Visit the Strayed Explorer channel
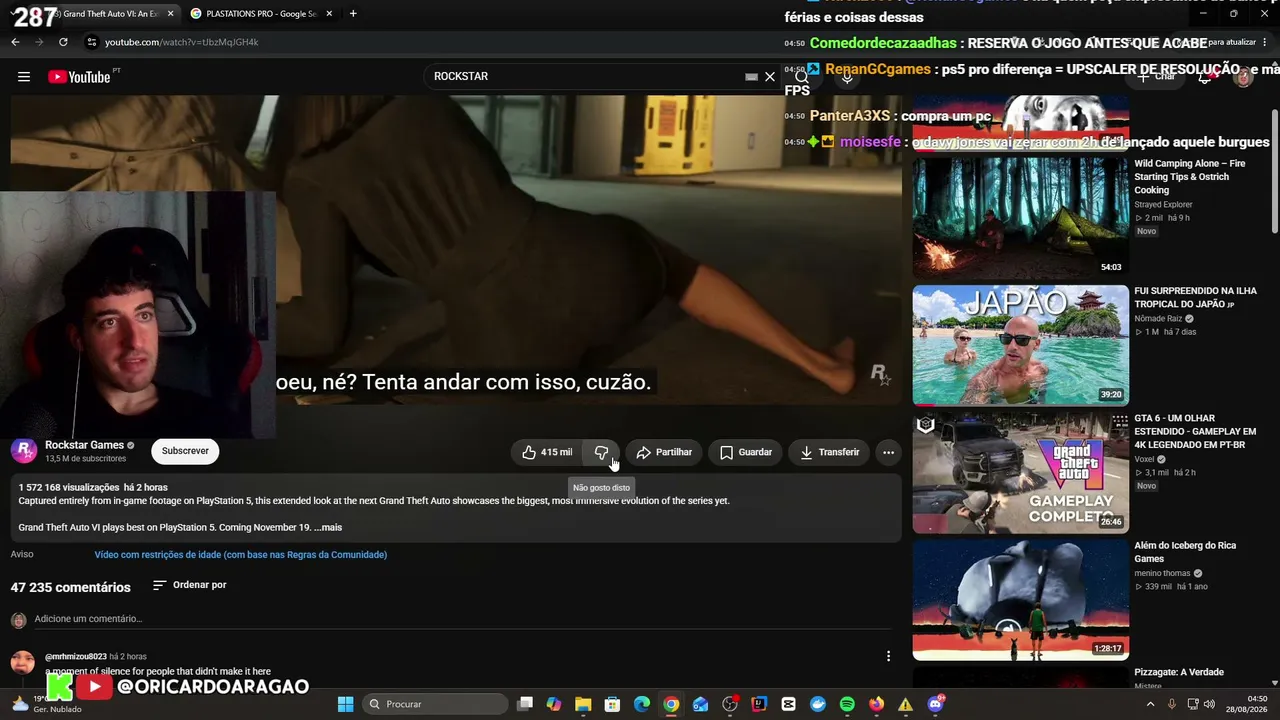The height and width of the screenshot is (720, 1280). [x=1163, y=205]
